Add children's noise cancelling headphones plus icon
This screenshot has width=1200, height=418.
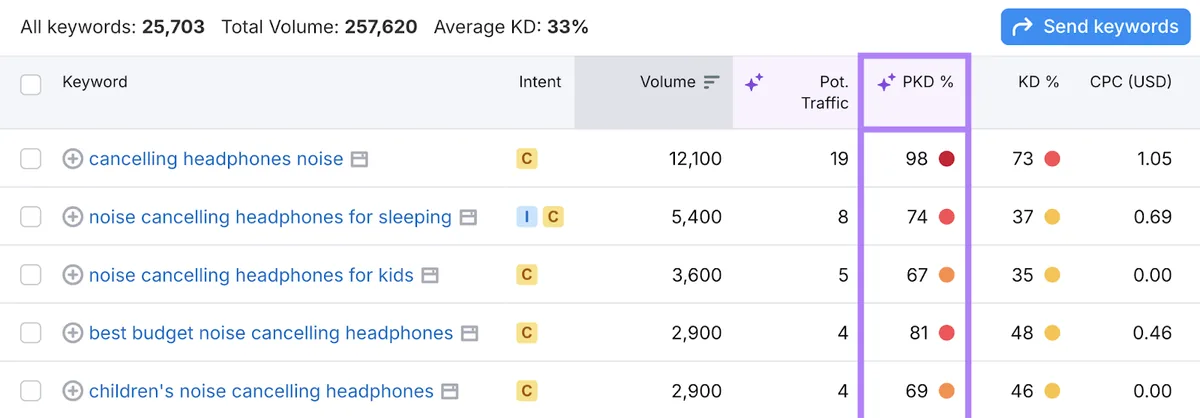pos(72,391)
